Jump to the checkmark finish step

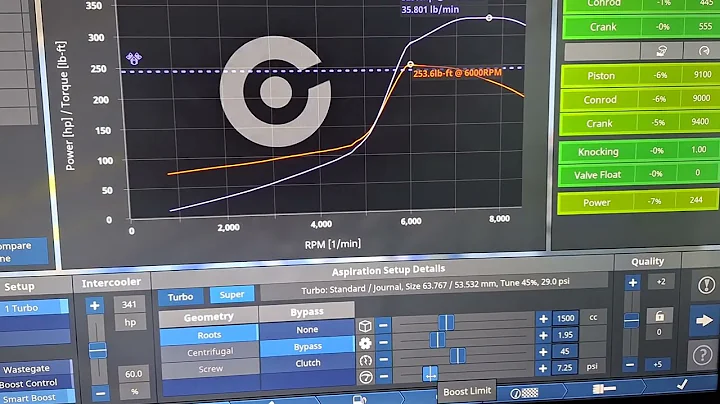click(682, 385)
